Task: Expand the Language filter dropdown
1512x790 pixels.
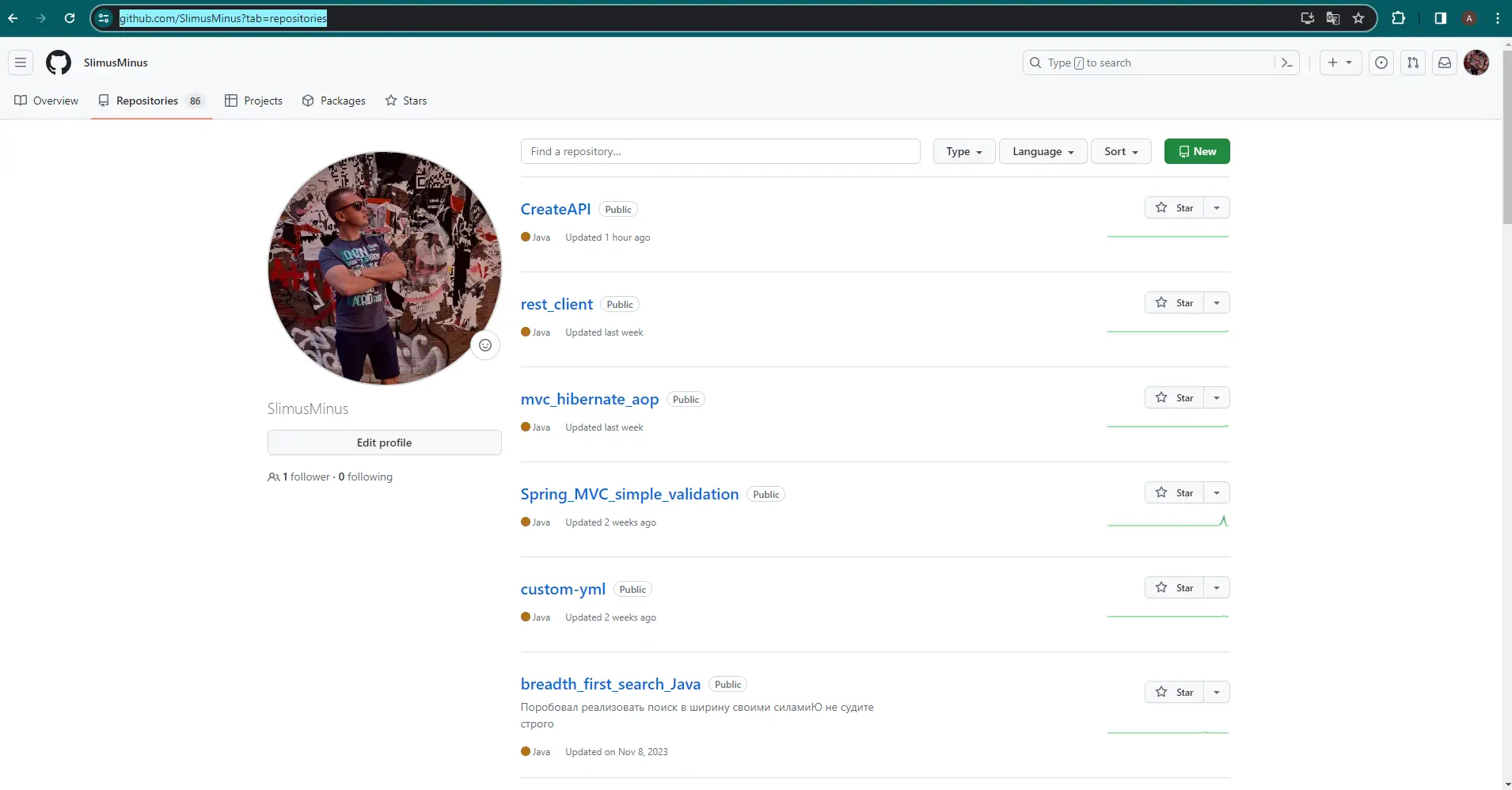Action: (1043, 151)
